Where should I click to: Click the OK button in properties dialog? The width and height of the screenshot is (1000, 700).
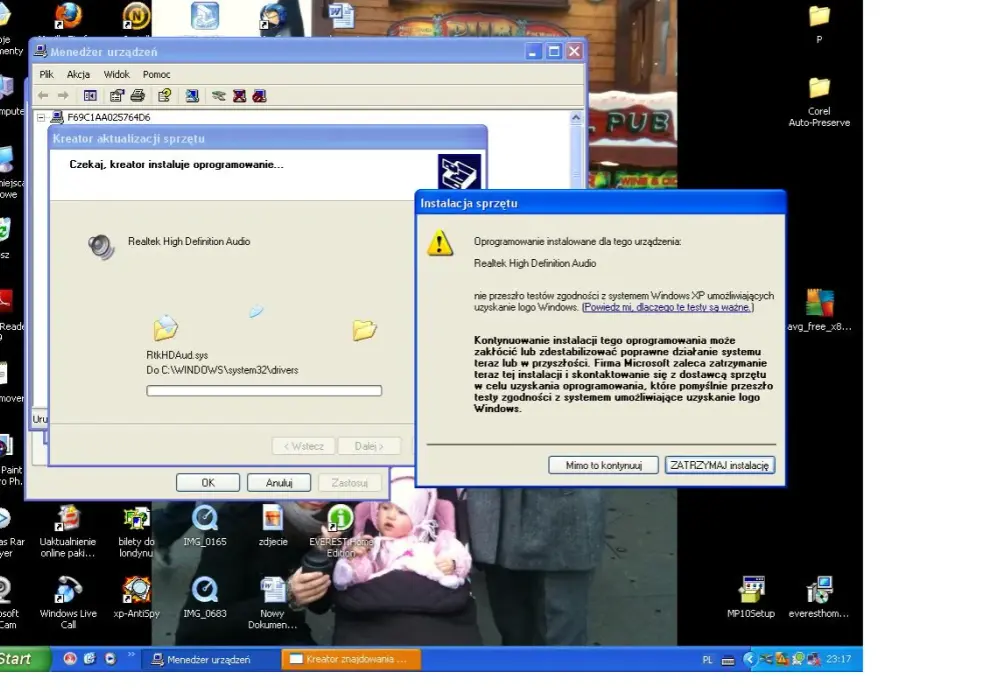tap(208, 483)
